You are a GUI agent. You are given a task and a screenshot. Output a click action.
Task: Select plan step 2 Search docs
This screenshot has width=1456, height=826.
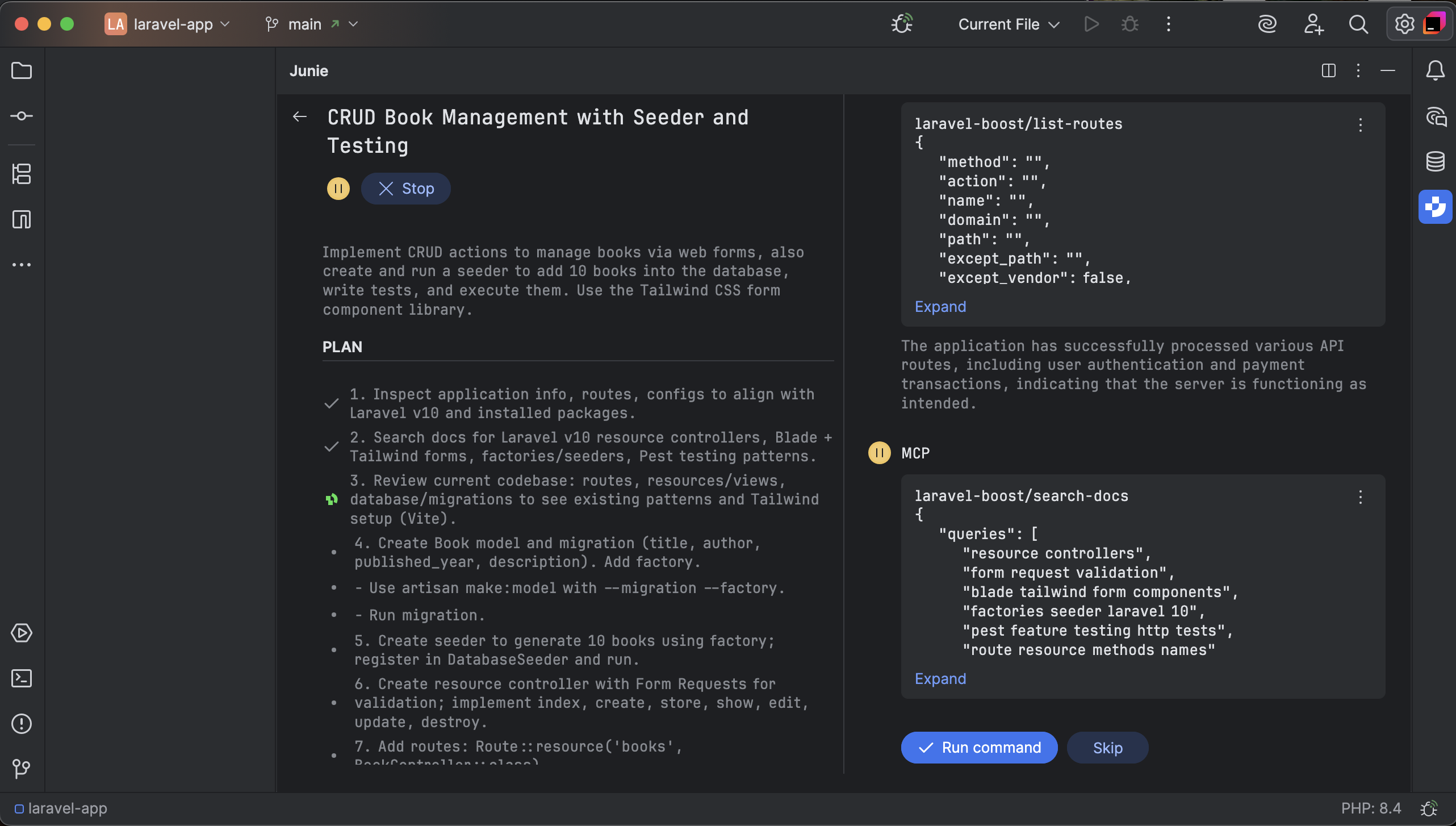click(x=591, y=447)
